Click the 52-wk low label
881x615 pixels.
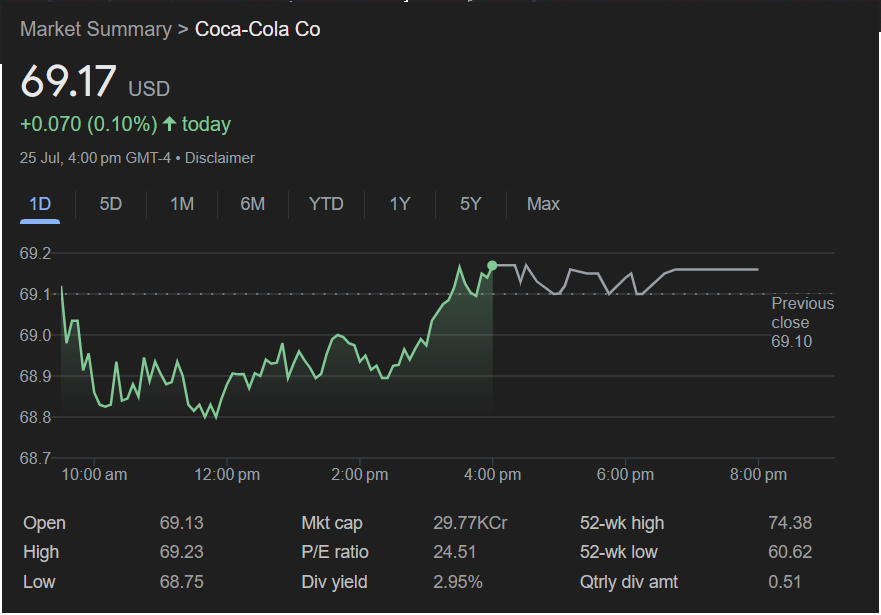pyautogui.click(x=619, y=552)
